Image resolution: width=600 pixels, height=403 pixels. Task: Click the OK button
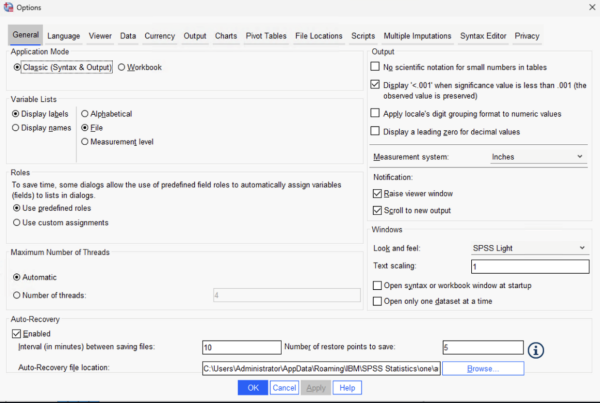pyautogui.click(x=253, y=387)
